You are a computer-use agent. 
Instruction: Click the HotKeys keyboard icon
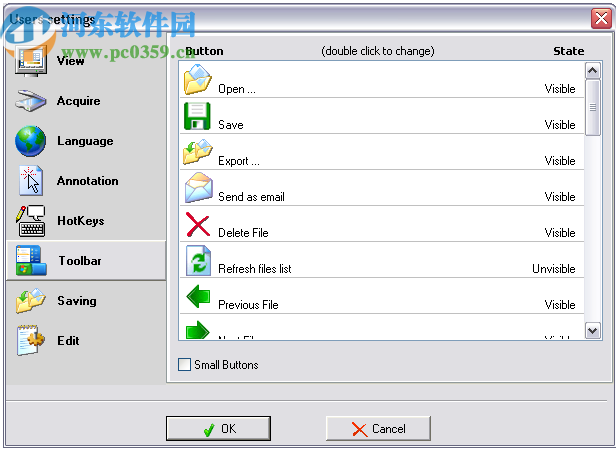[x=31, y=221]
